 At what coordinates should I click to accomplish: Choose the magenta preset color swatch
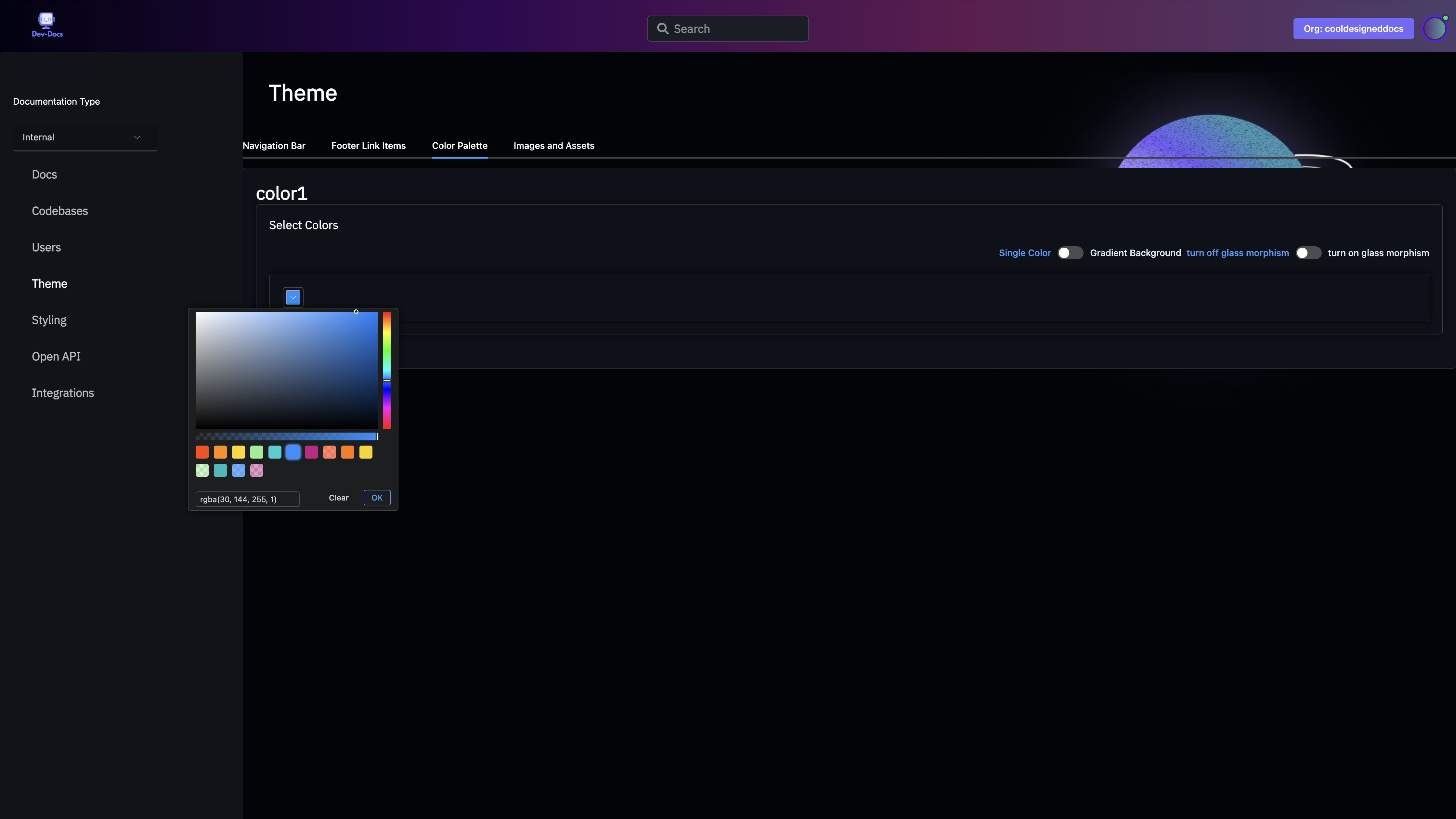point(311,452)
